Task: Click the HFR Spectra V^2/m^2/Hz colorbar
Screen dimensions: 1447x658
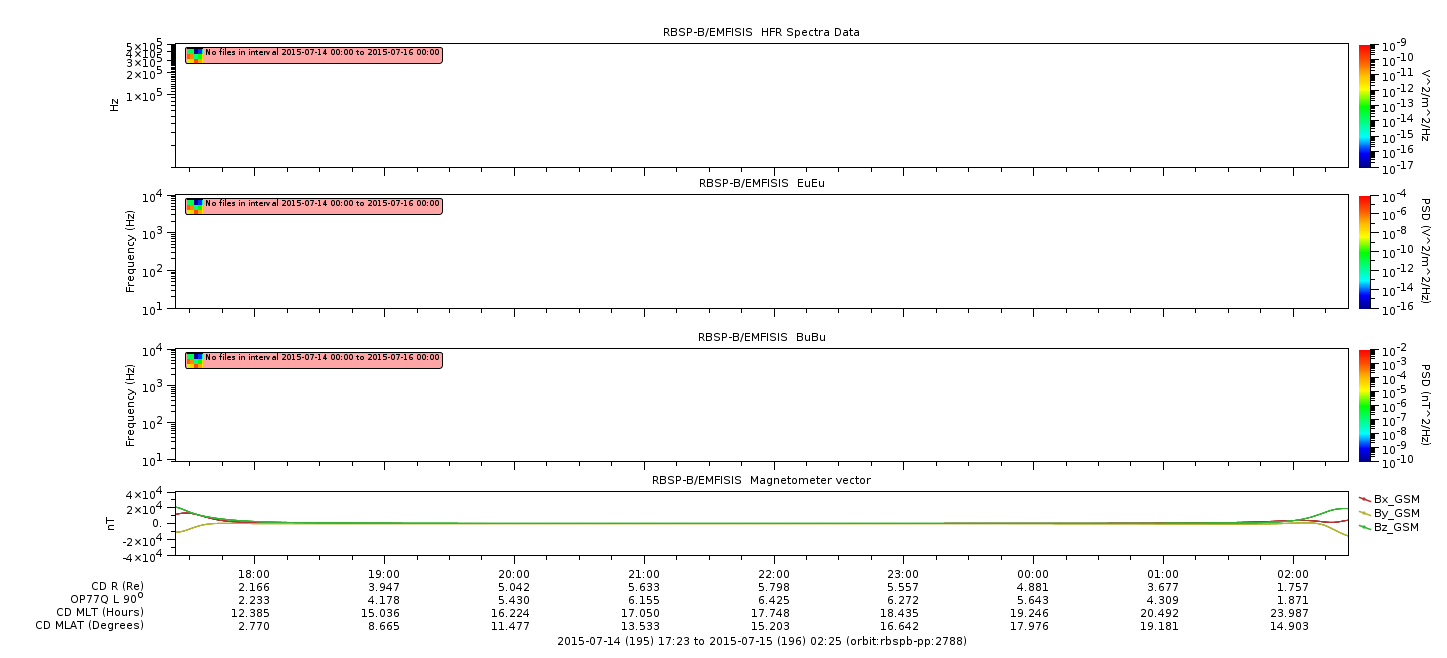Action: click(1366, 105)
